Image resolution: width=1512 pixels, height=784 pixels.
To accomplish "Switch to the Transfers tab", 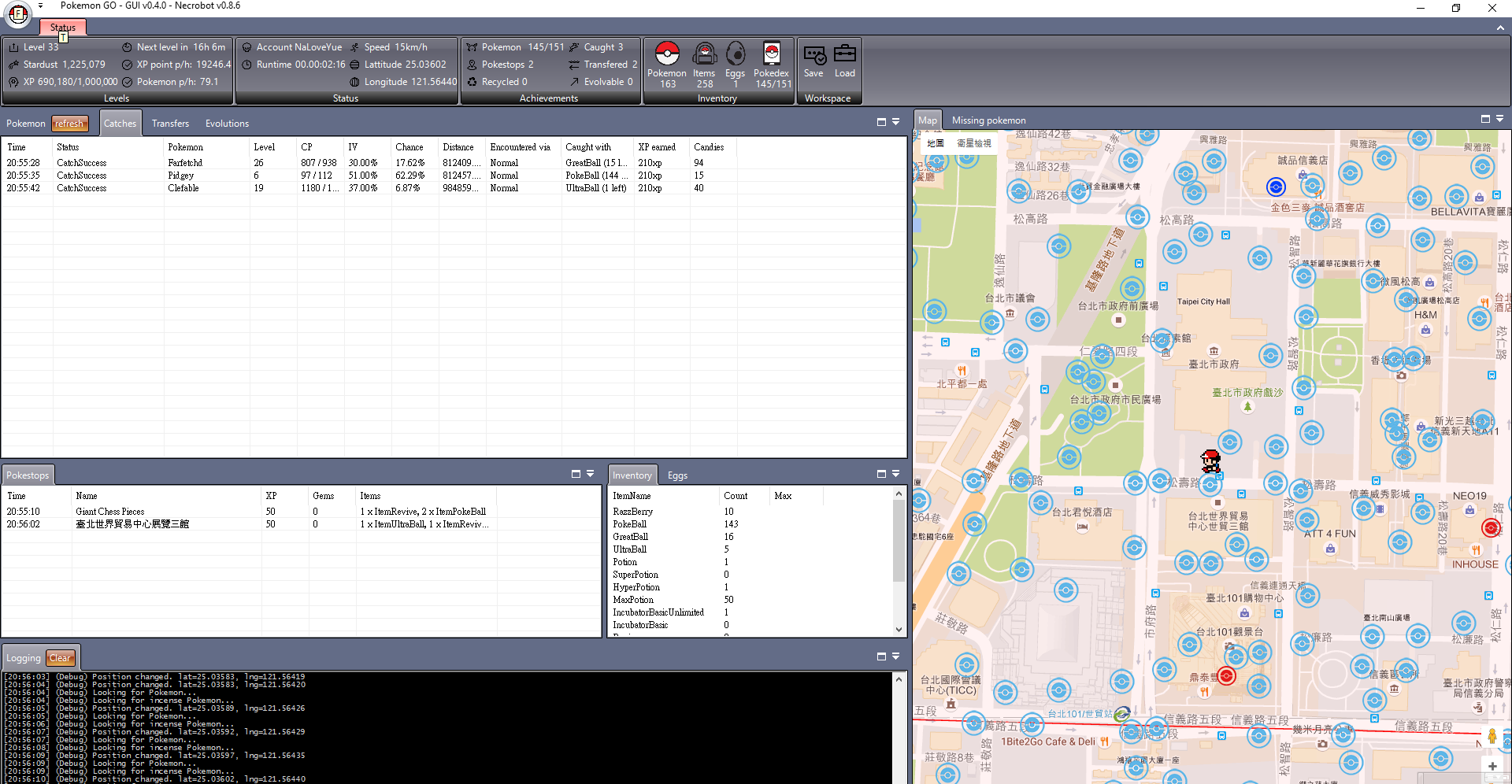I will [170, 124].
